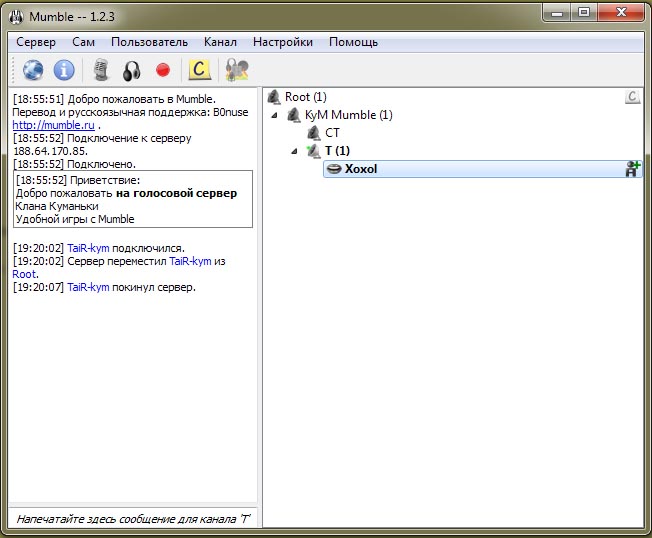Open the Канал menu
Viewport: 652px width, 538px height.
220,42
